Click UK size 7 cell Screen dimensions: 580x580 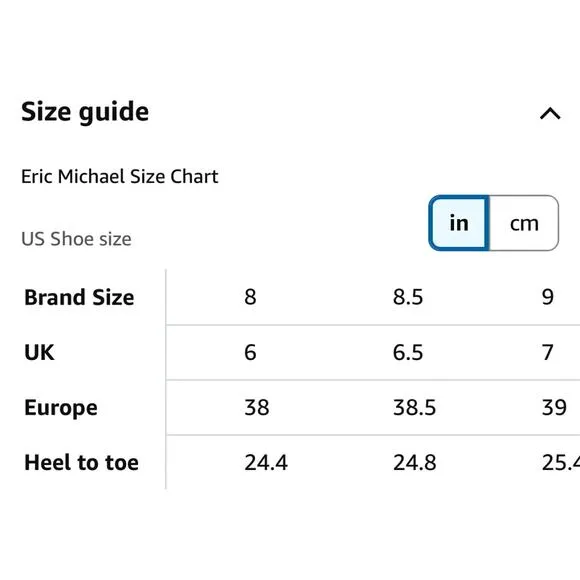point(548,352)
